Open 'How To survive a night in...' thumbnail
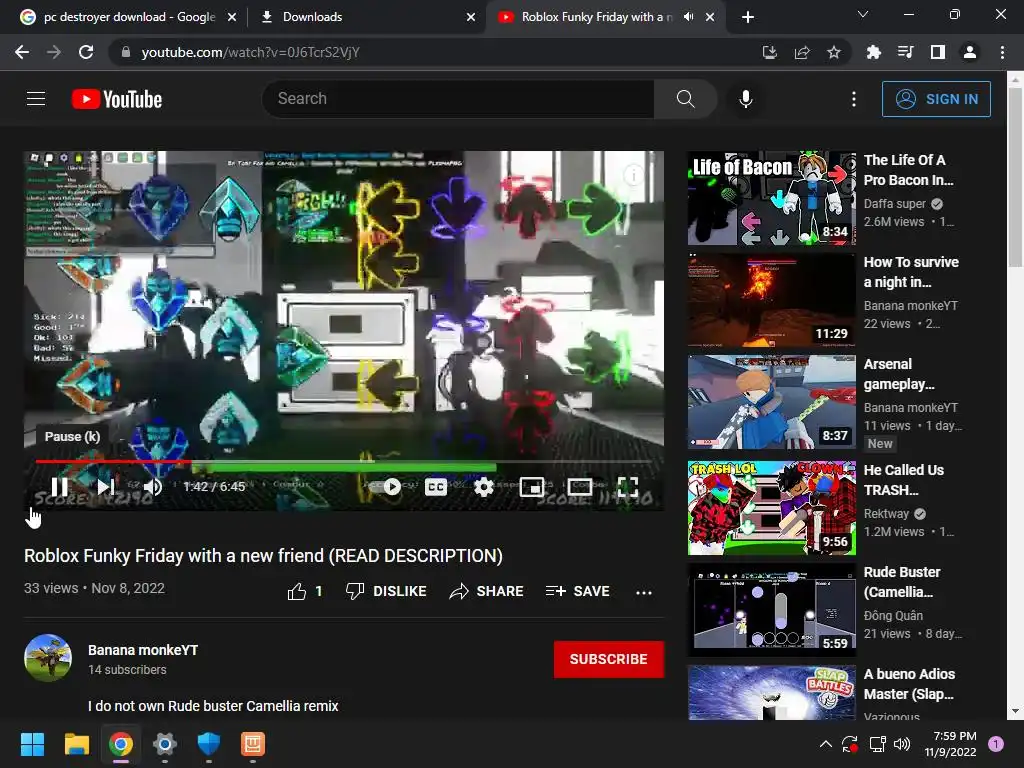 tap(771, 300)
